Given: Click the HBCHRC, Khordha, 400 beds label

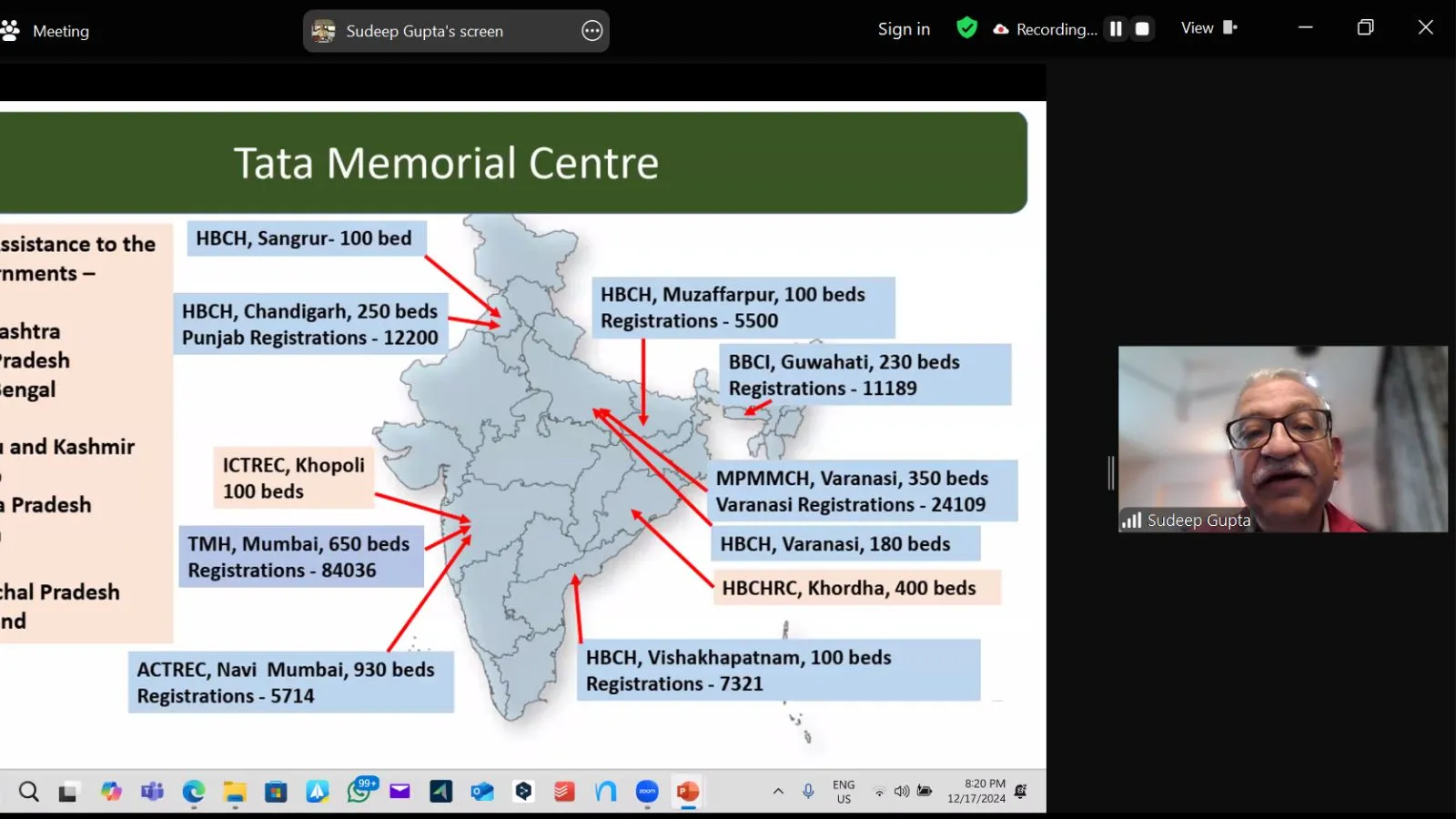Looking at the screenshot, I should pos(856,588).
